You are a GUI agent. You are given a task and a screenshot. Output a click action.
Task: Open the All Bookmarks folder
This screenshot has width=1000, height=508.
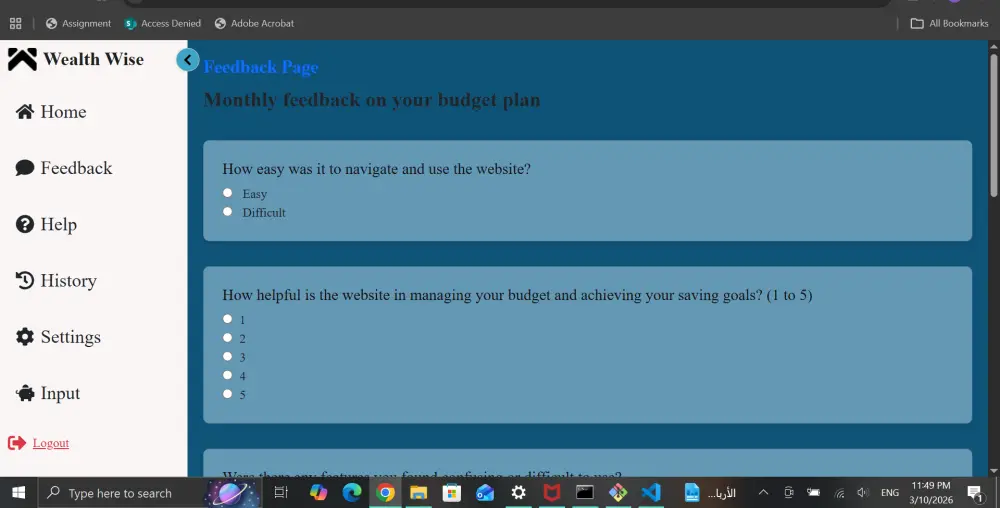click(x=950, y=24)
